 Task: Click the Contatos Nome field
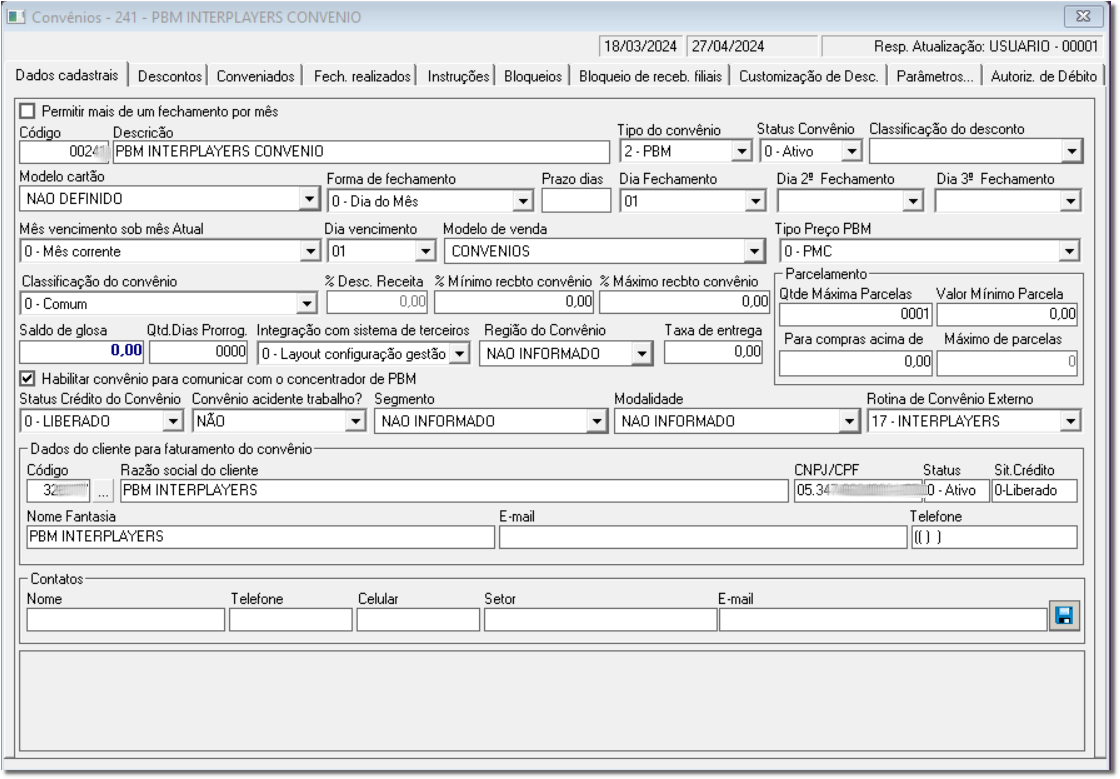[x=126, y=620]
